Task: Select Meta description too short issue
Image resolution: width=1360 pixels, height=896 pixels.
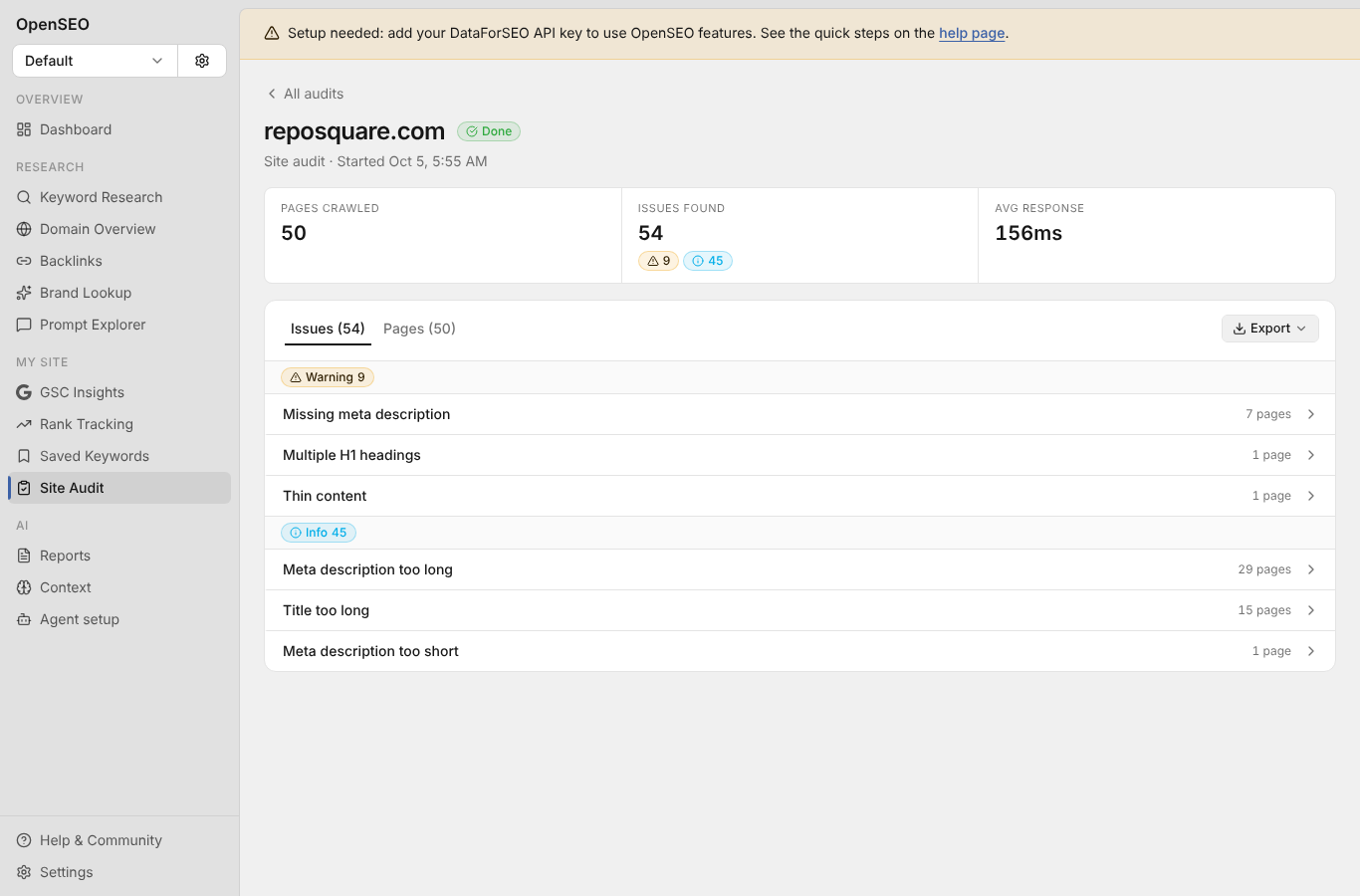Action: 799,651
